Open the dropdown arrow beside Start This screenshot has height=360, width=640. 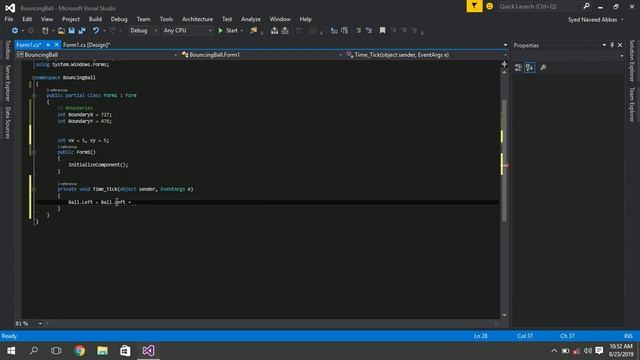(242, 31)
